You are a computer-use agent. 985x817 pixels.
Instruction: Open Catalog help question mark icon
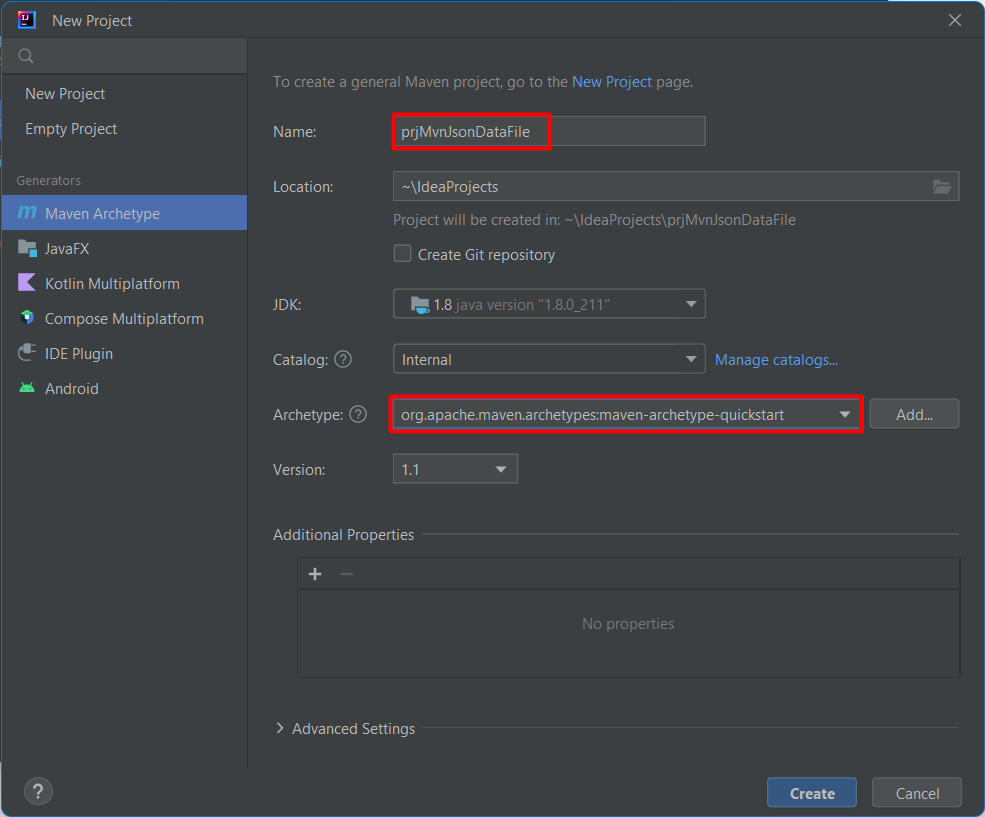(343, 359)
